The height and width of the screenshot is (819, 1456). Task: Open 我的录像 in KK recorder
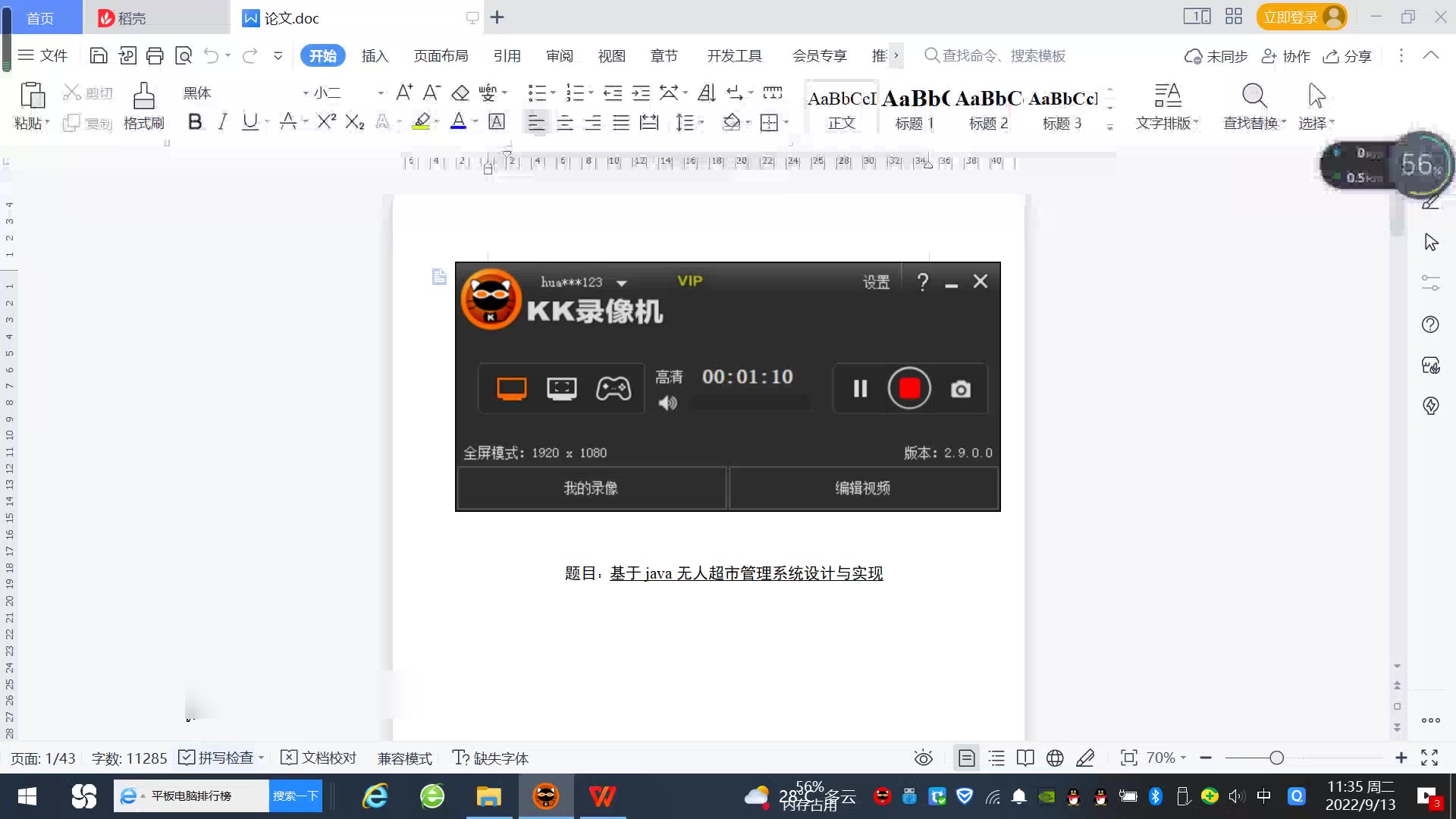click(591, 488)
